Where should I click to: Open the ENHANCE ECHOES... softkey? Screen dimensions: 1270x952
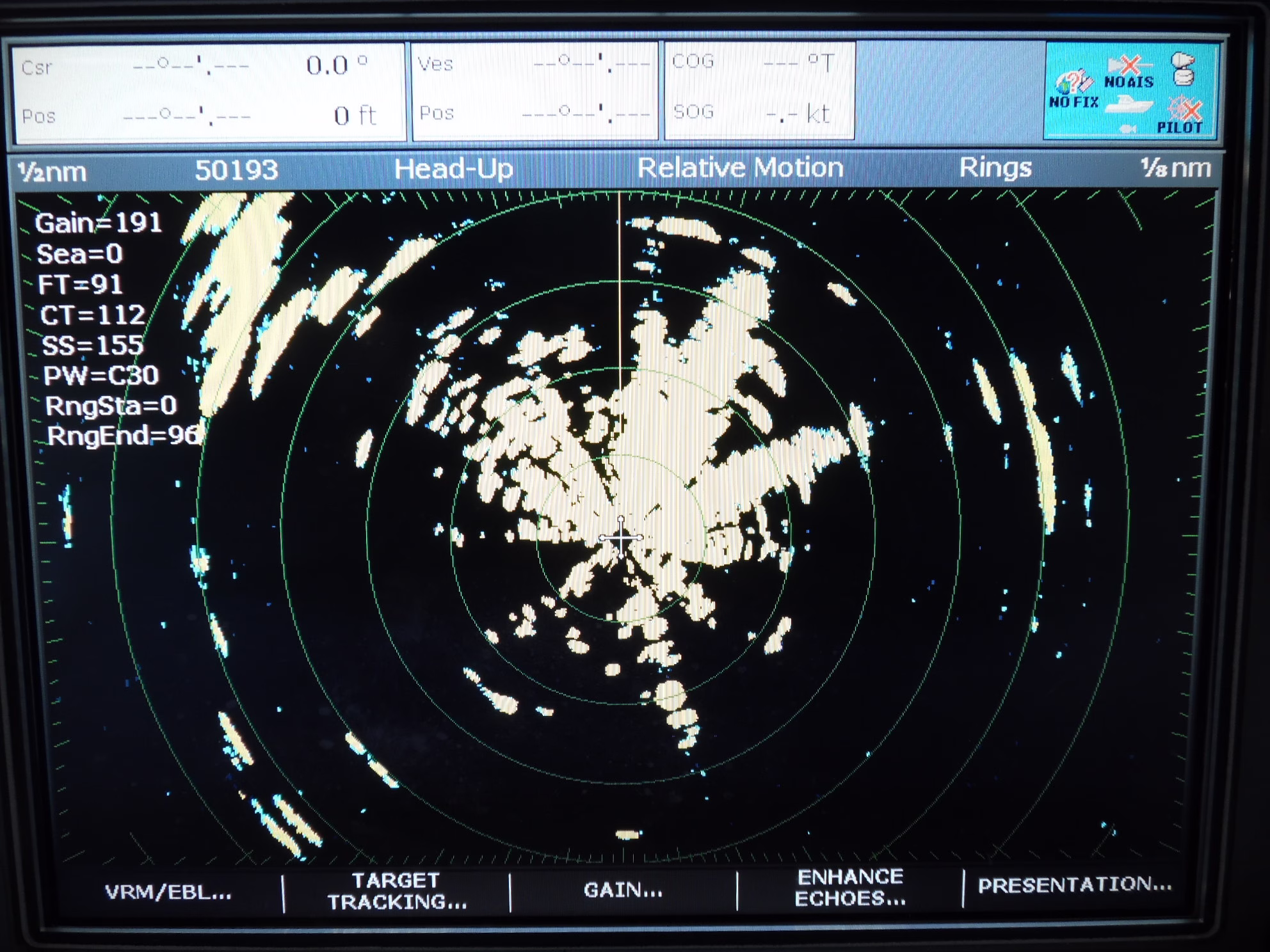pos(850,887)
